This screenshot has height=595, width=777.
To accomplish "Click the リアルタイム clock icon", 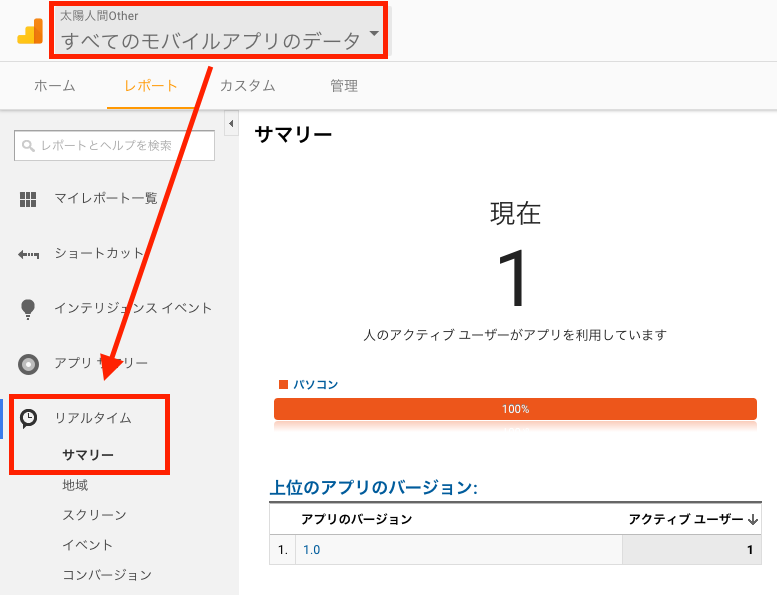I will point(28,419).
